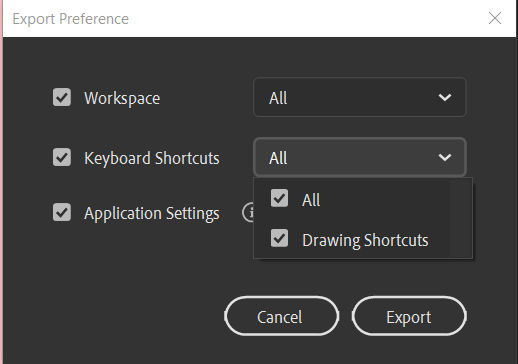Viewport: 518px width, 364px height.
Task: Click the Application Settings info icon
Action: tap(248, 212)
